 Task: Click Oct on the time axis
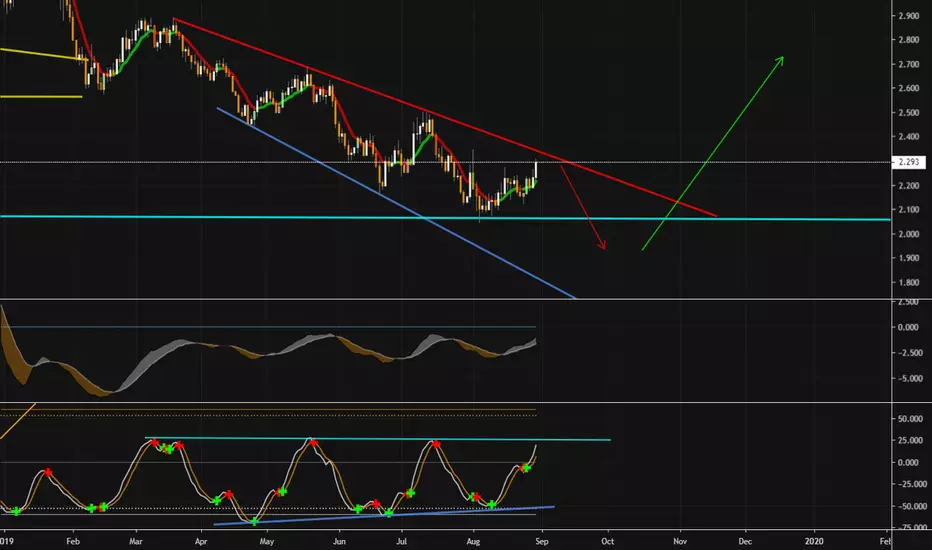point(607,541)
